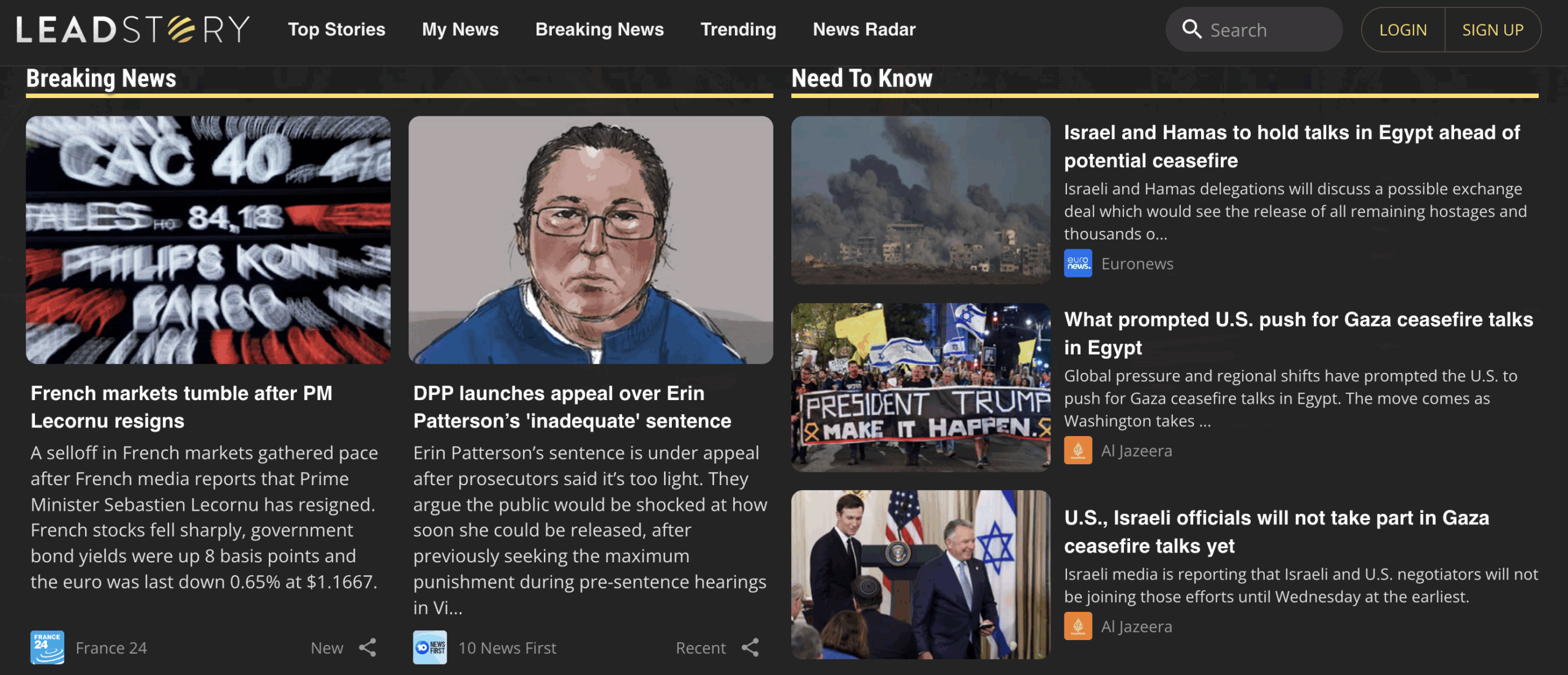Open the CAC 40 market thumbnail
1568x675 pixels.
208,240
